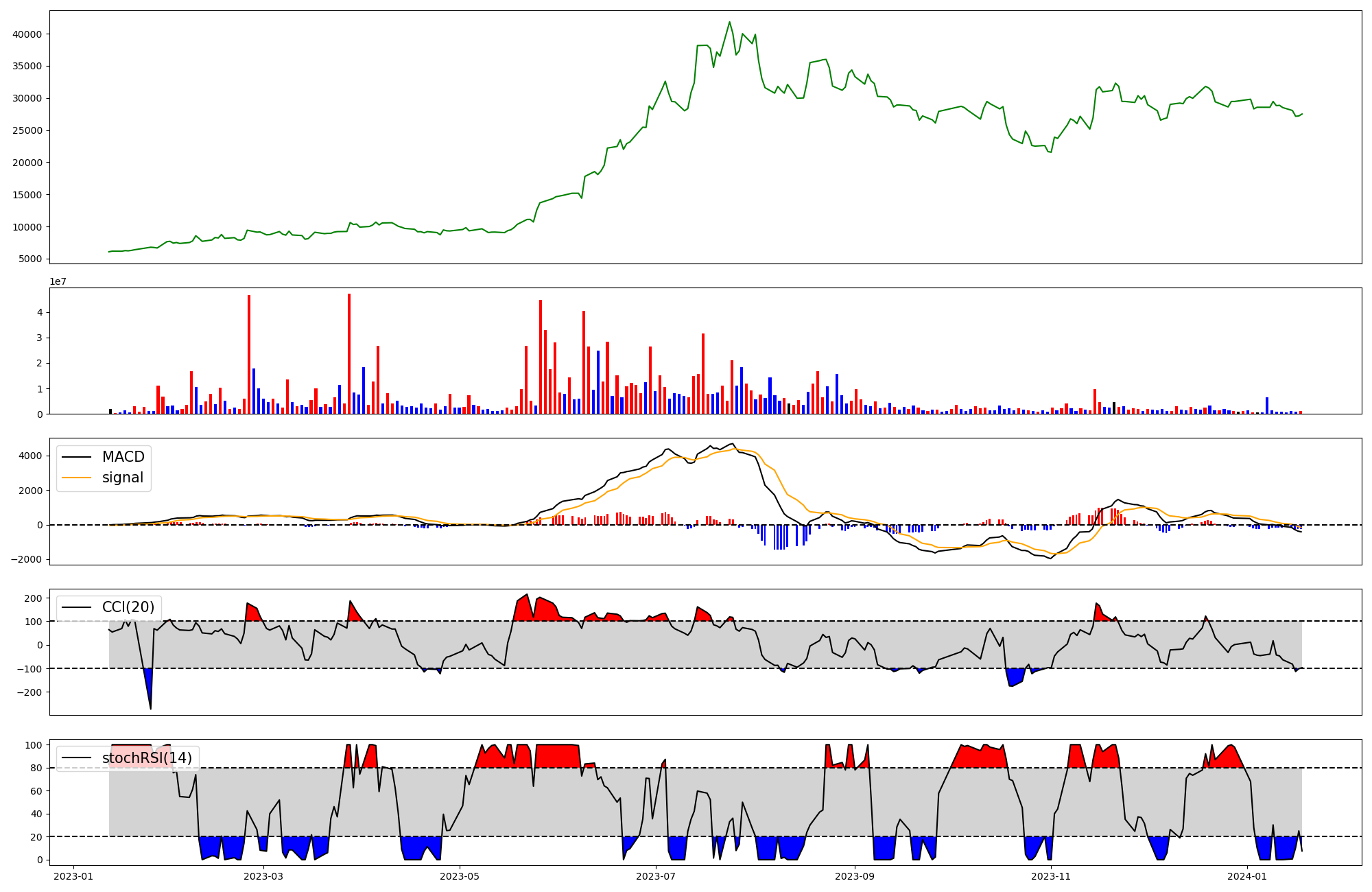Click the 35000 price axis label
The image size is (1372, 892).
point(27,67)
